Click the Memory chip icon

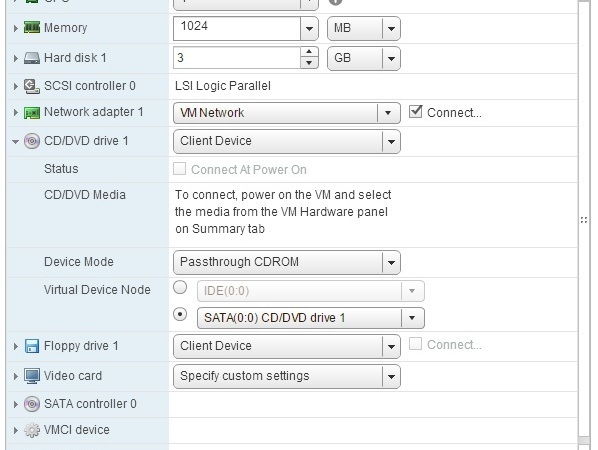click(x=32, y=27)
